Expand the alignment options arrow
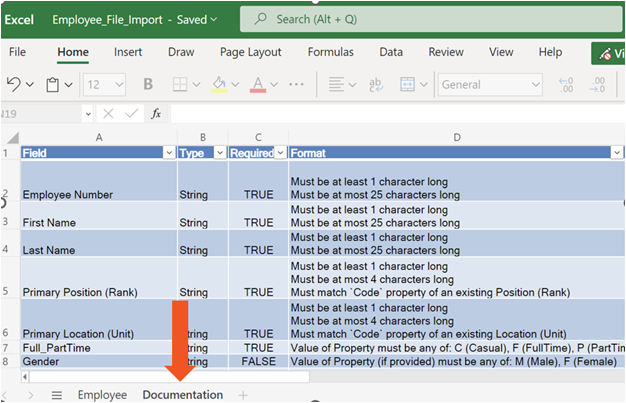Screen dimensions: 626x403 [x=352, y=84]
